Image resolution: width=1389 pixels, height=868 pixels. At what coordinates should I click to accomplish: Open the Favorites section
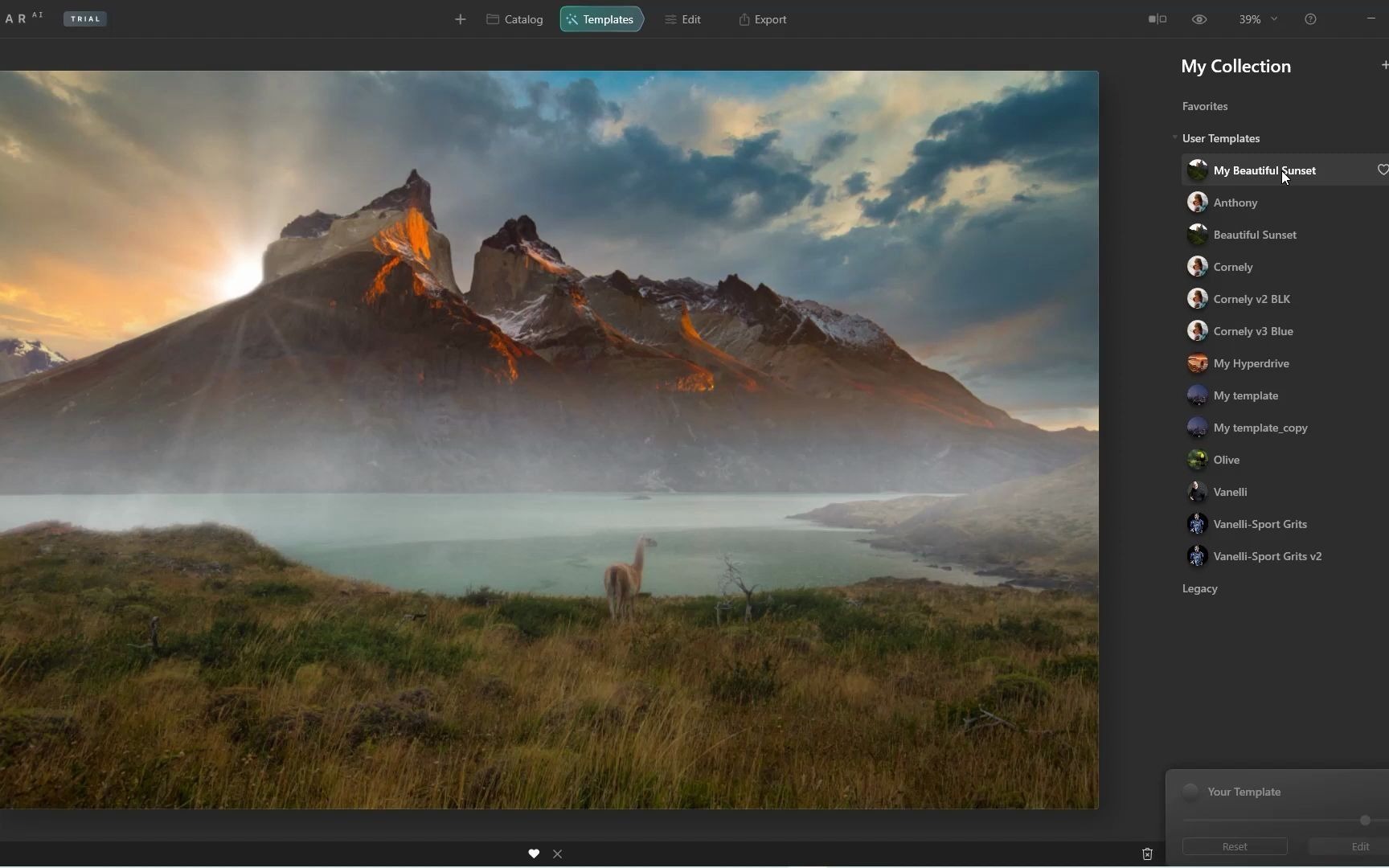click(1205, 106)
